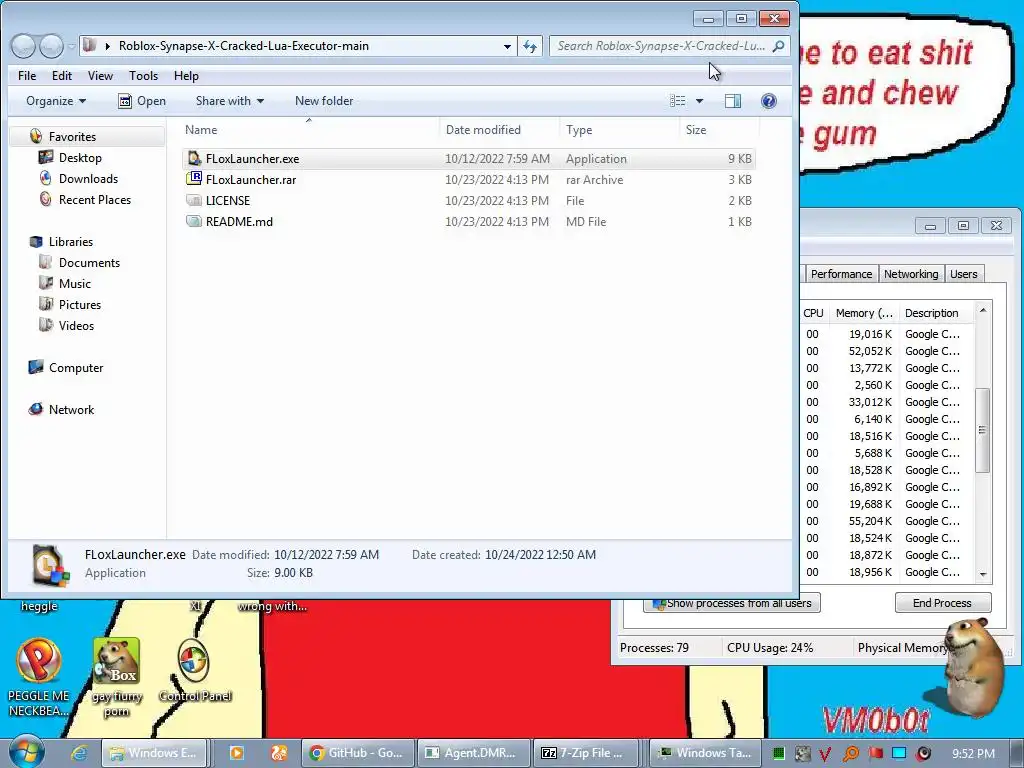1024x768 pixels.
Task: Sort by Date modified column header
Action: point(500,129)
